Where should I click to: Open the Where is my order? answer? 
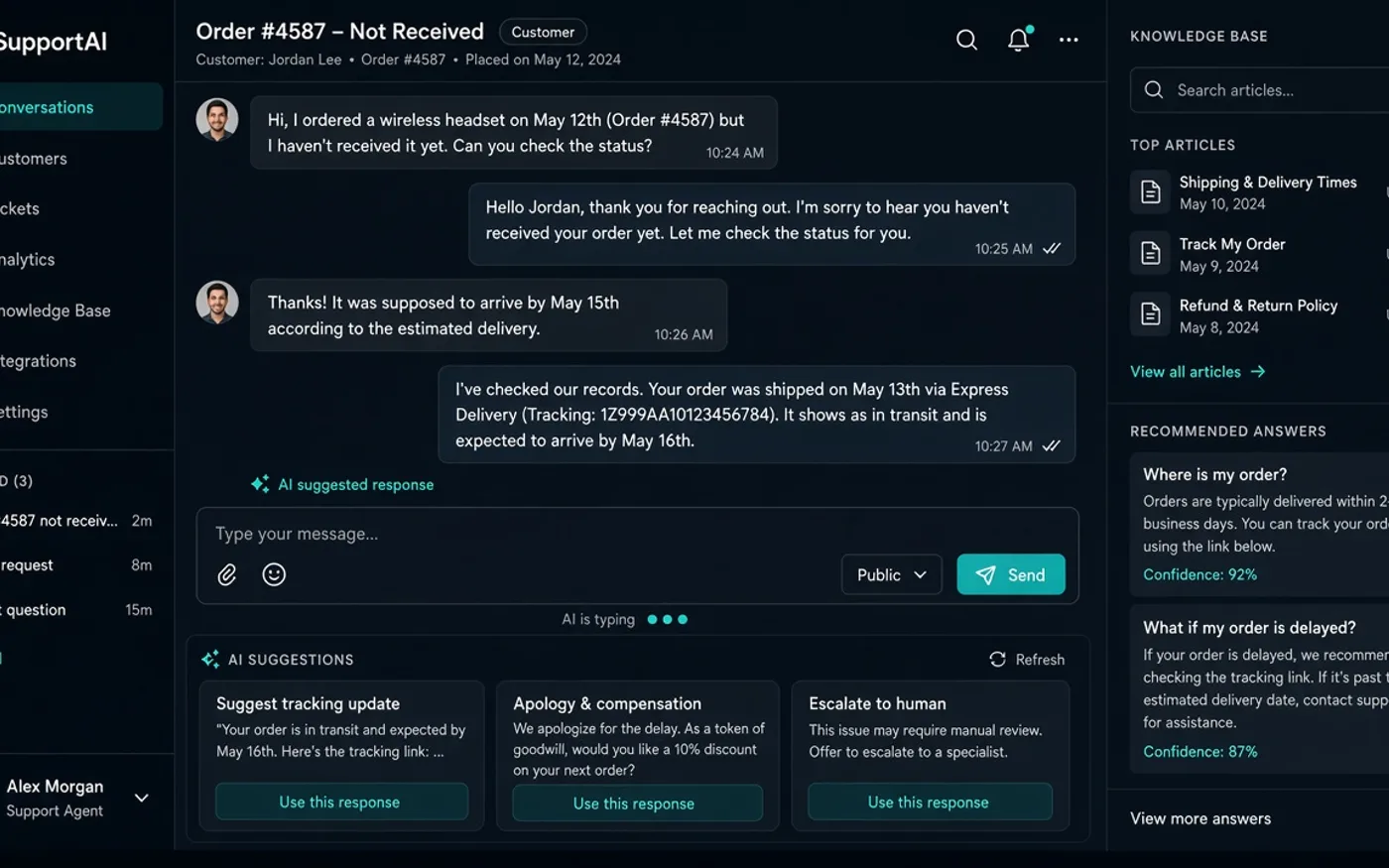(1260, 525)
